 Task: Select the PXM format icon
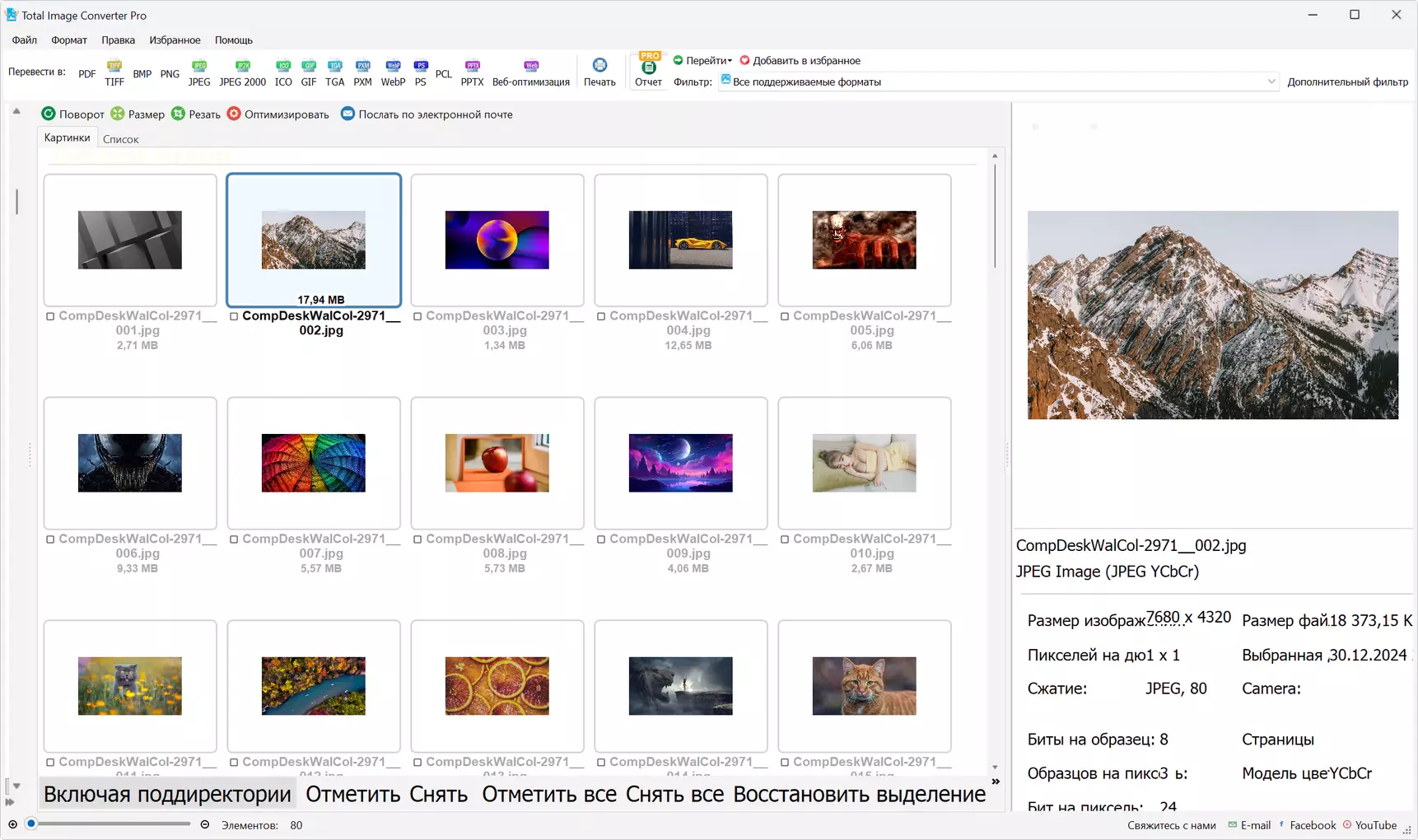(363, 73)
